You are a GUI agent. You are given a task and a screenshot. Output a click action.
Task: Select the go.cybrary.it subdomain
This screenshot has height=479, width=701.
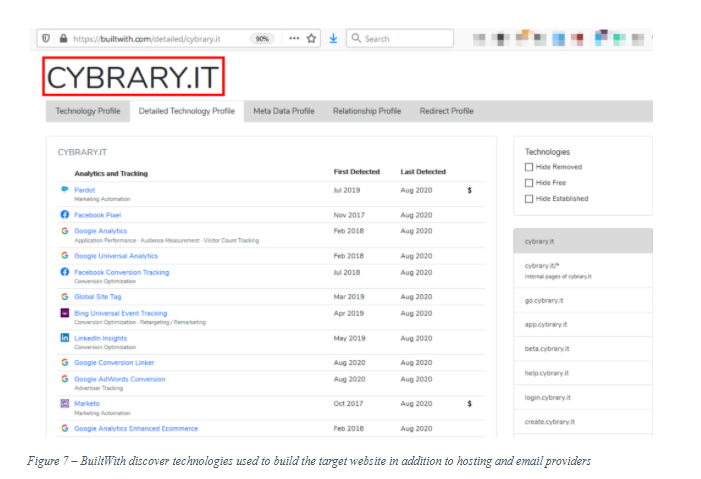pyautogui.click(x=583, y=300)
